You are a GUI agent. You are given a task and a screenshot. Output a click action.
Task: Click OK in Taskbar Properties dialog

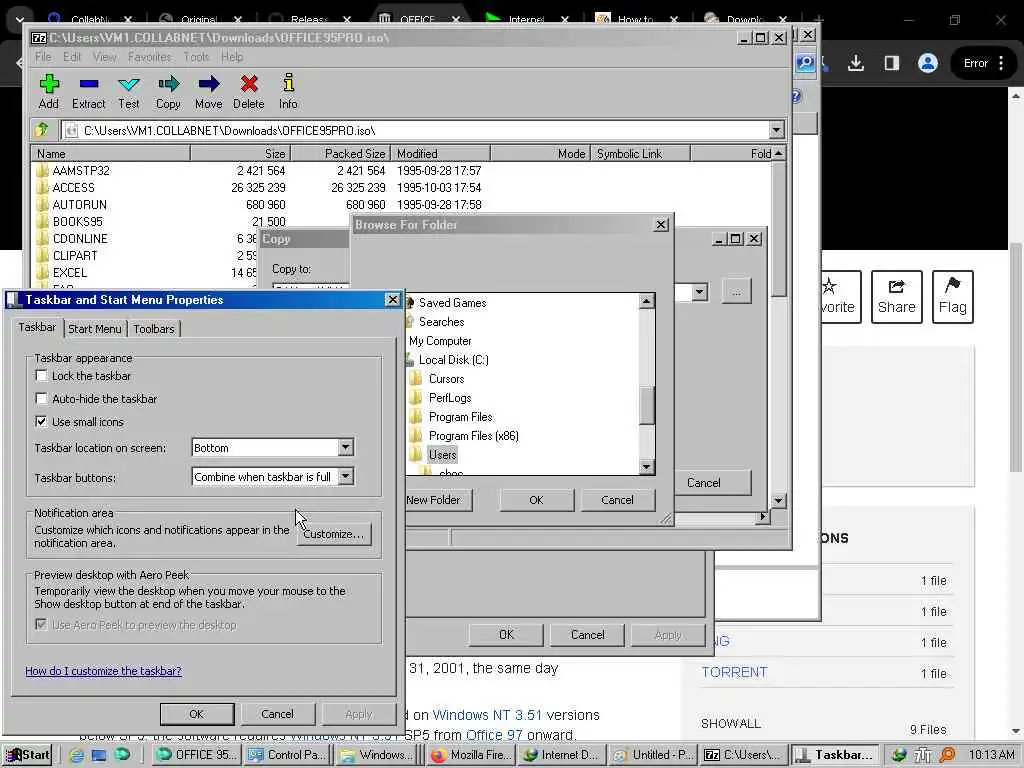(197, 714)
